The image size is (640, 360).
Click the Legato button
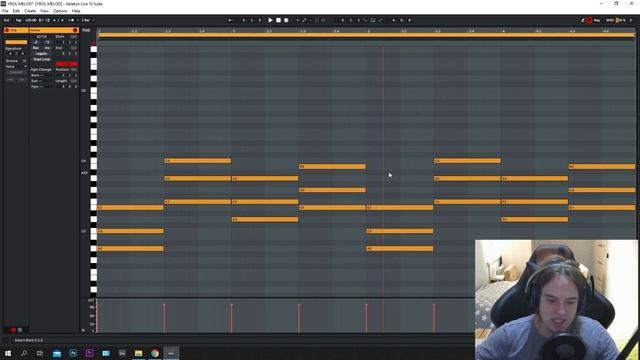[41, 53]
